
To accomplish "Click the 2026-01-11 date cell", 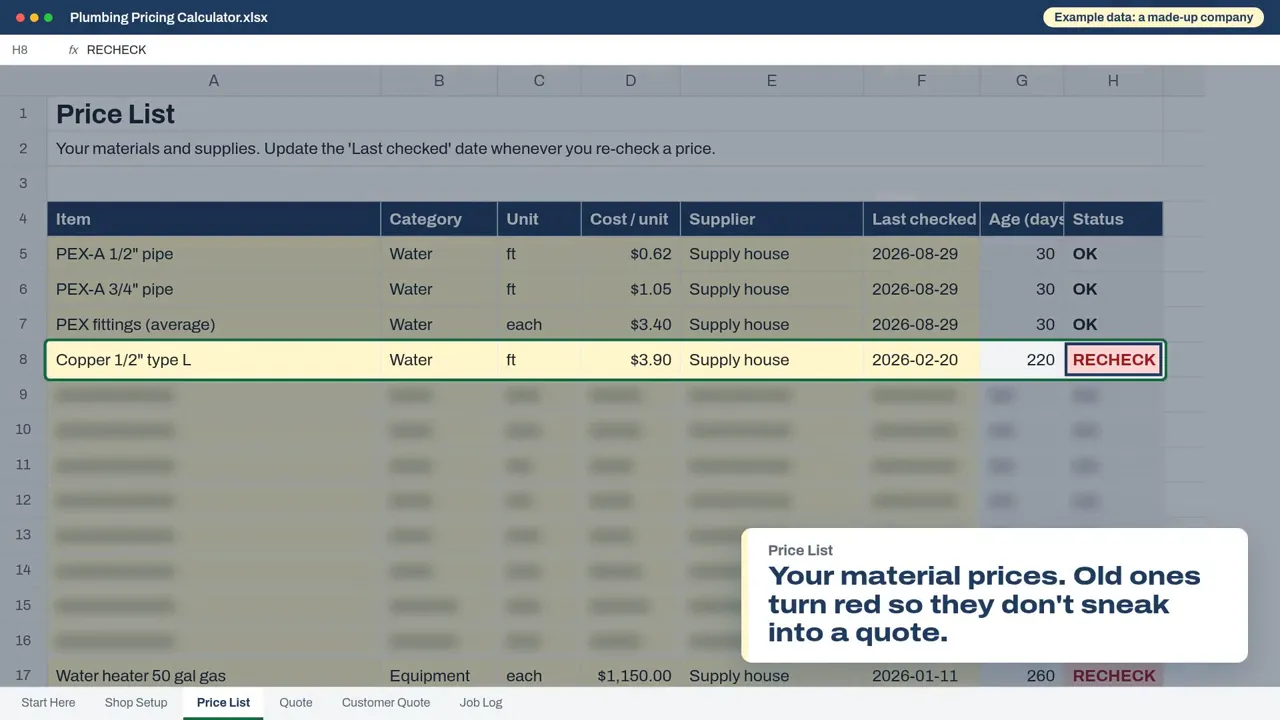I will pyautogui.click(x=921, y=676).
